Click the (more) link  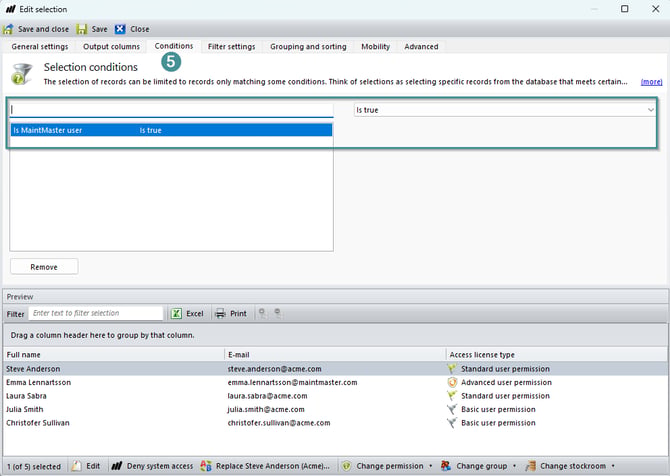tap(652, 82)
